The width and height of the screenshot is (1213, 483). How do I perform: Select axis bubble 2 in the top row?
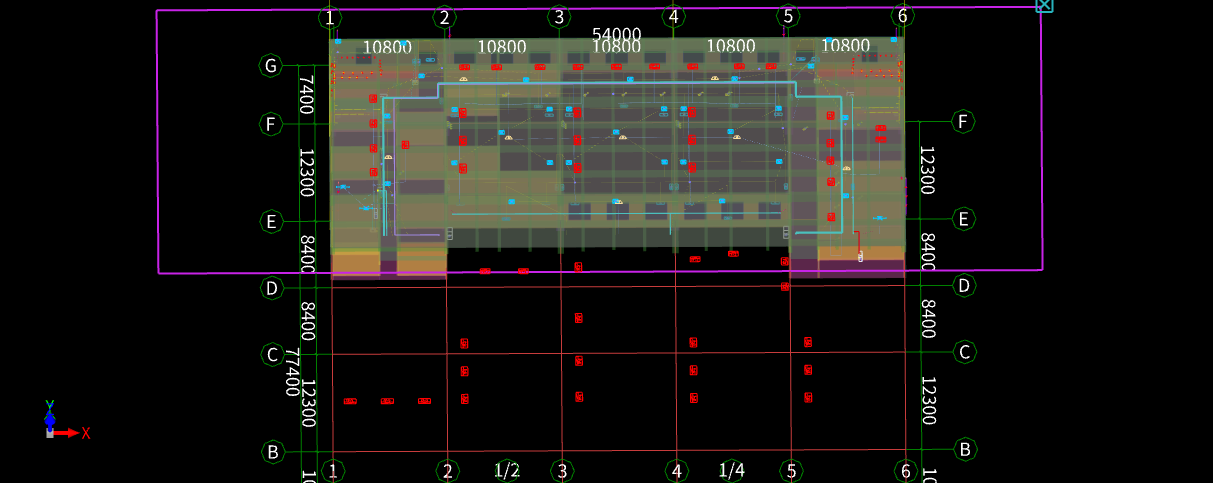[446, 17]
